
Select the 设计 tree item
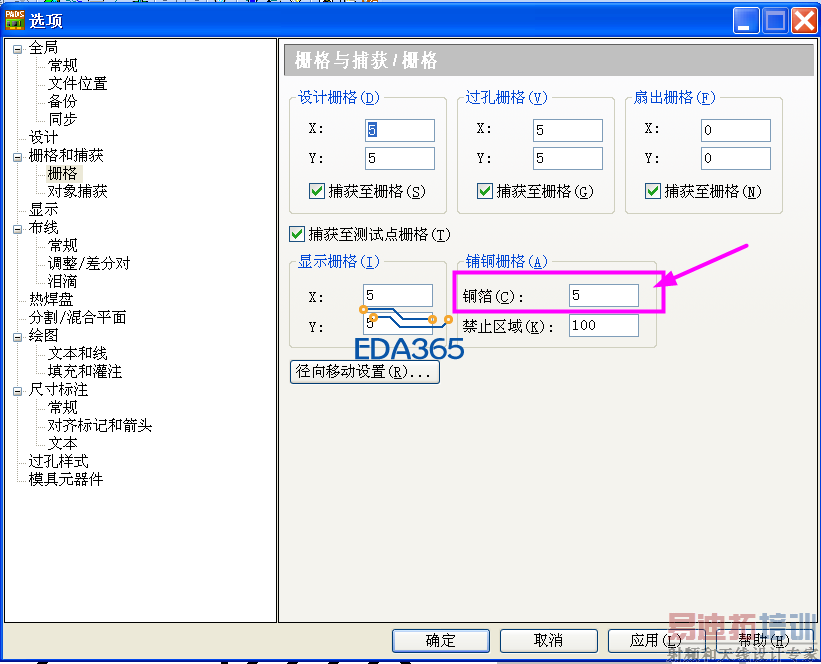[43, 137]
